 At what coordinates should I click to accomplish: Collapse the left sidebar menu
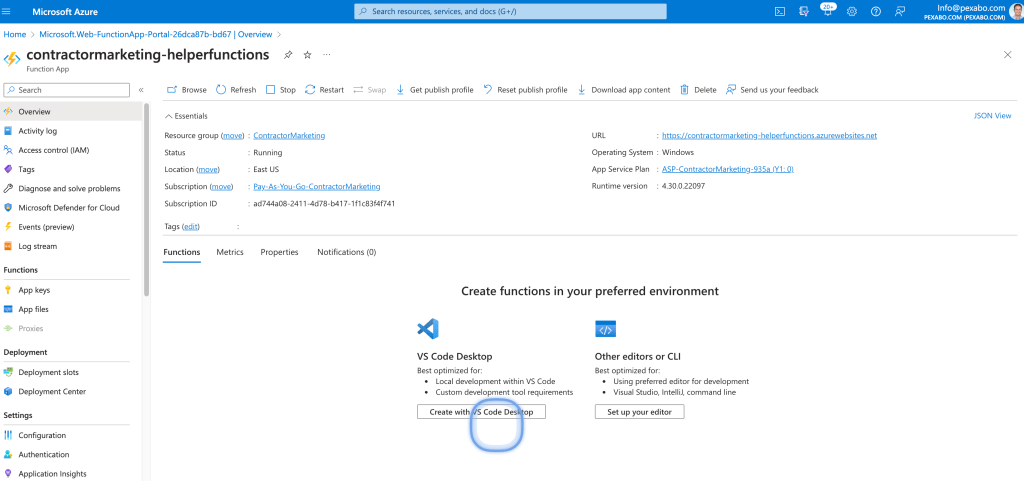pos(141,90)
